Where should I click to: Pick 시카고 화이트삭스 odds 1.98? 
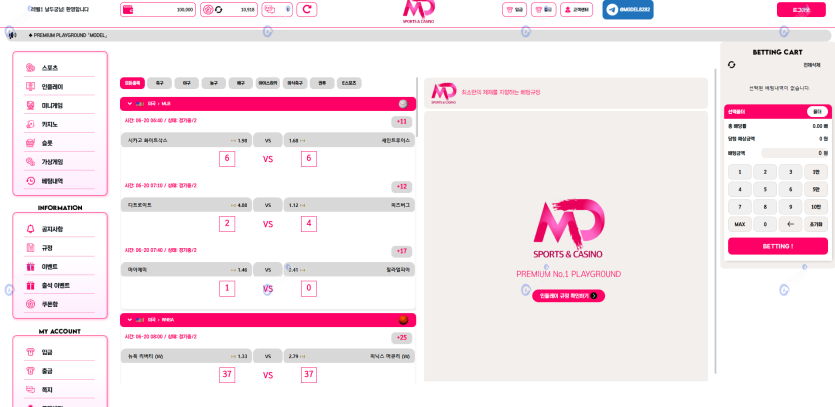click(x=186, y=140)
